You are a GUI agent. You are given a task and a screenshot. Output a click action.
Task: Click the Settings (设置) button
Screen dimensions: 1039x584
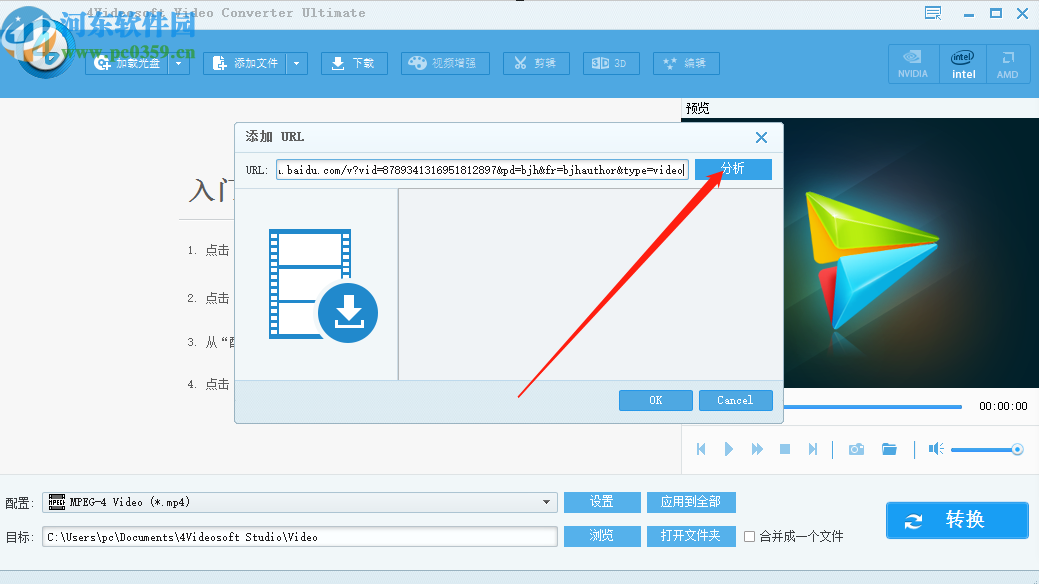click(602, 502)
